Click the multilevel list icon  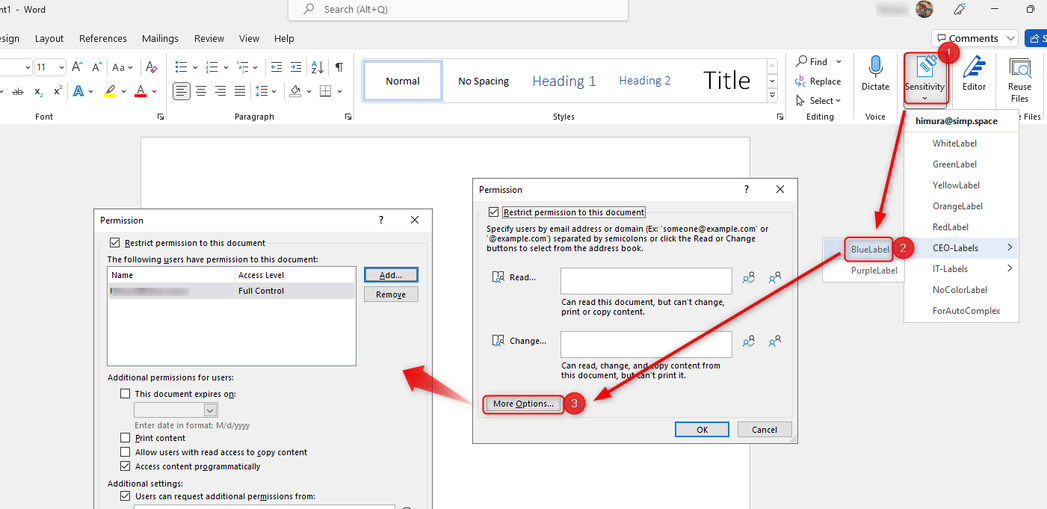click(242, 67)
